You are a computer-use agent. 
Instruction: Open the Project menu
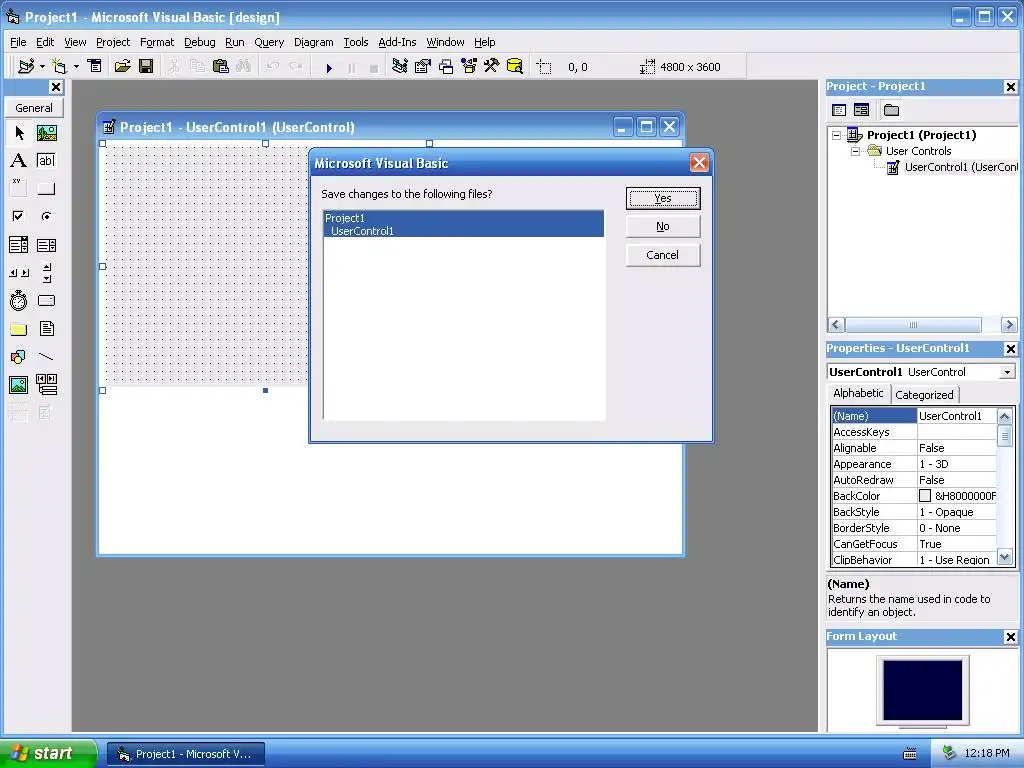coord(113,42)
